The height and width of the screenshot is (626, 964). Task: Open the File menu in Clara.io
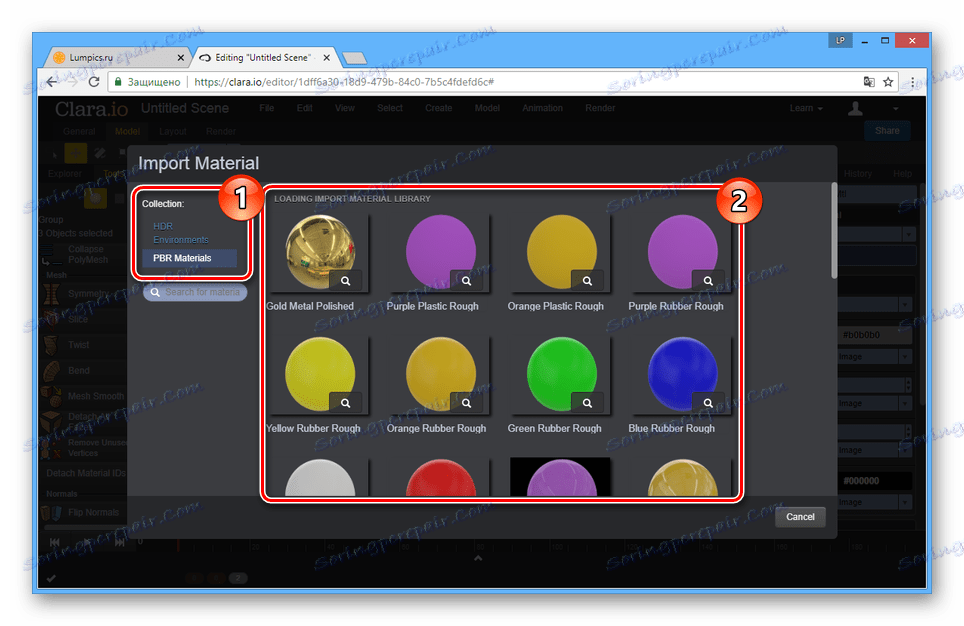click(266, 108)
